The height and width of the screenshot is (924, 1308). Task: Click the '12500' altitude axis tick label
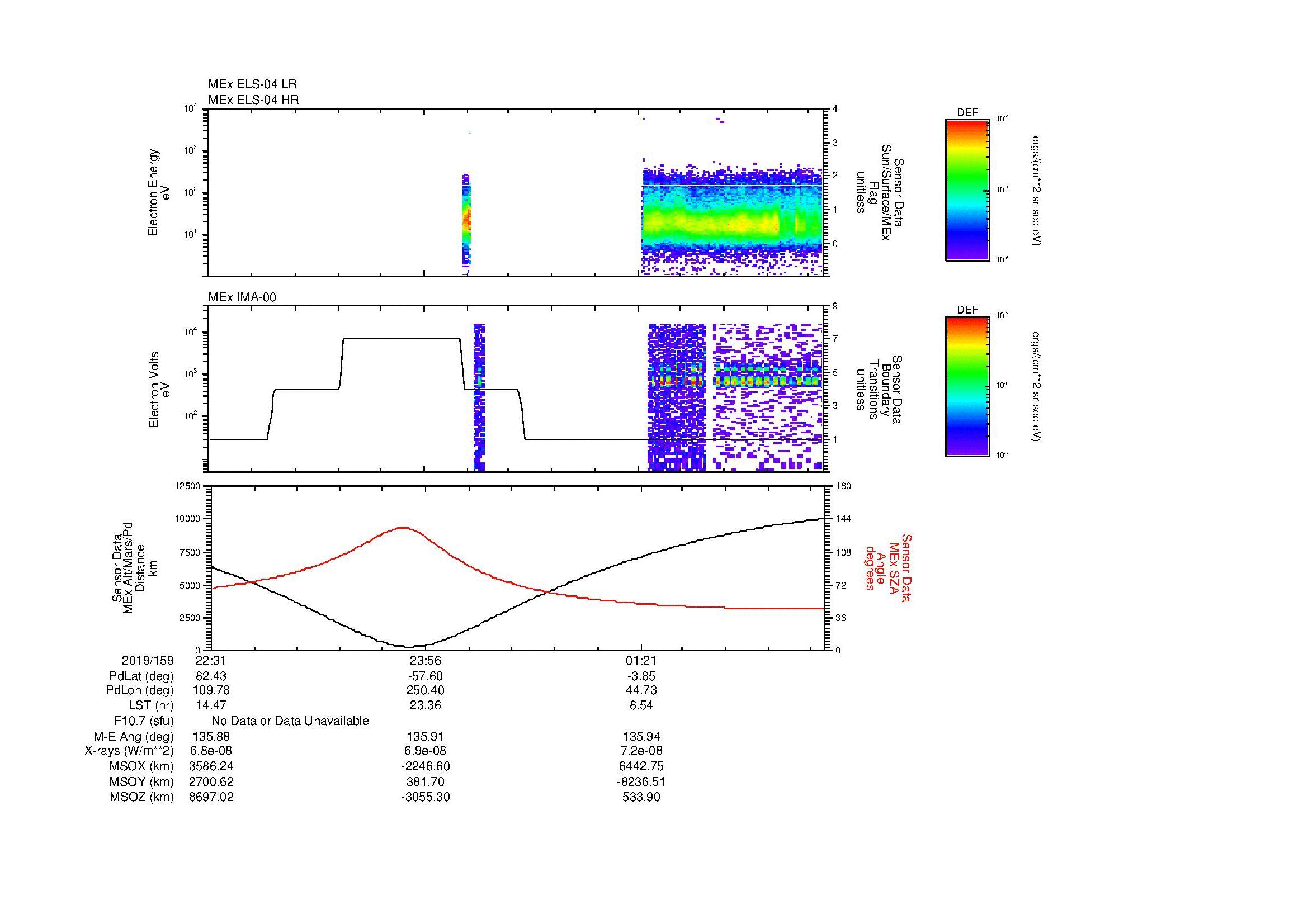pos(187,486)
